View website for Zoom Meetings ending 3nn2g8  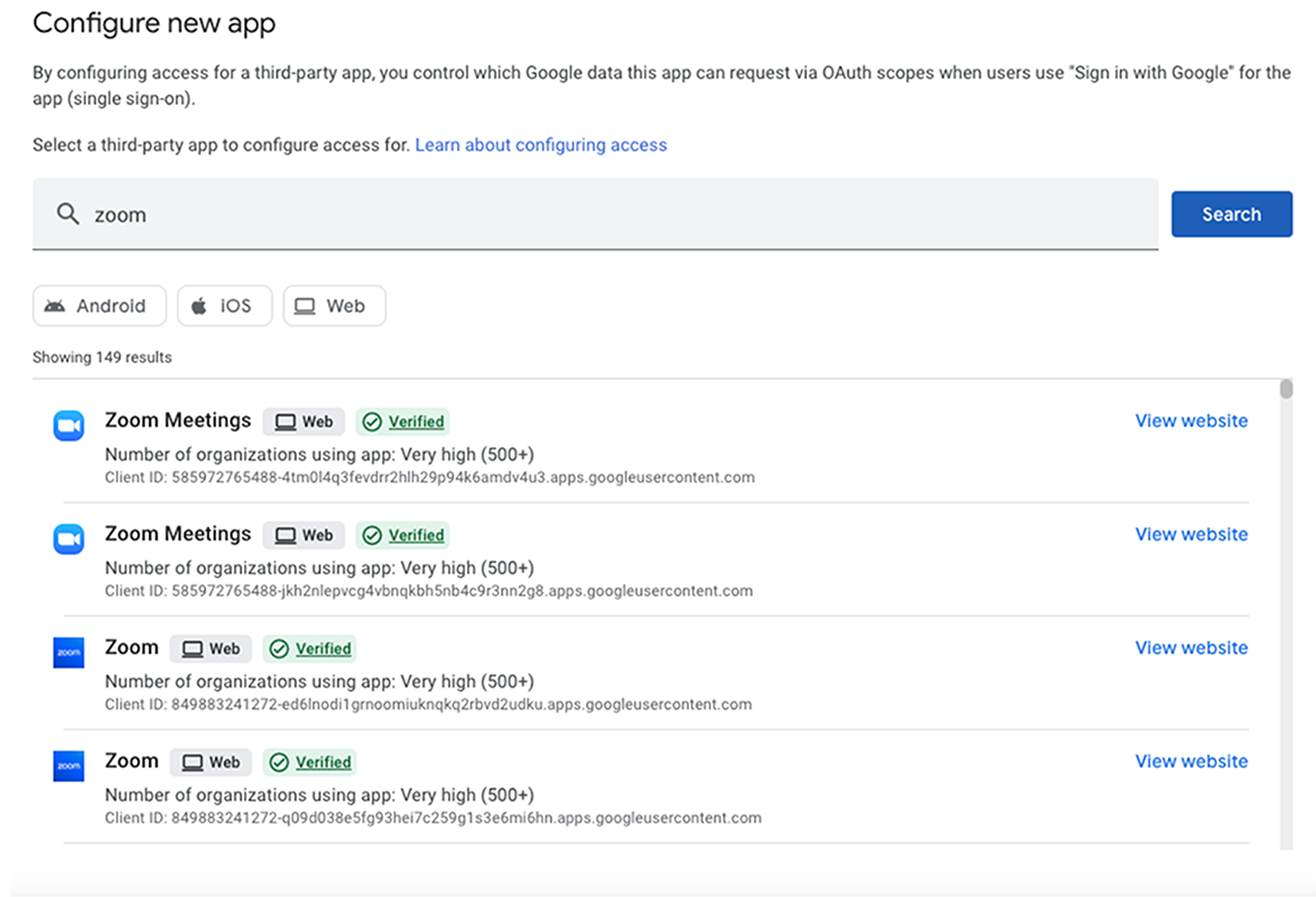point(1191,534)
